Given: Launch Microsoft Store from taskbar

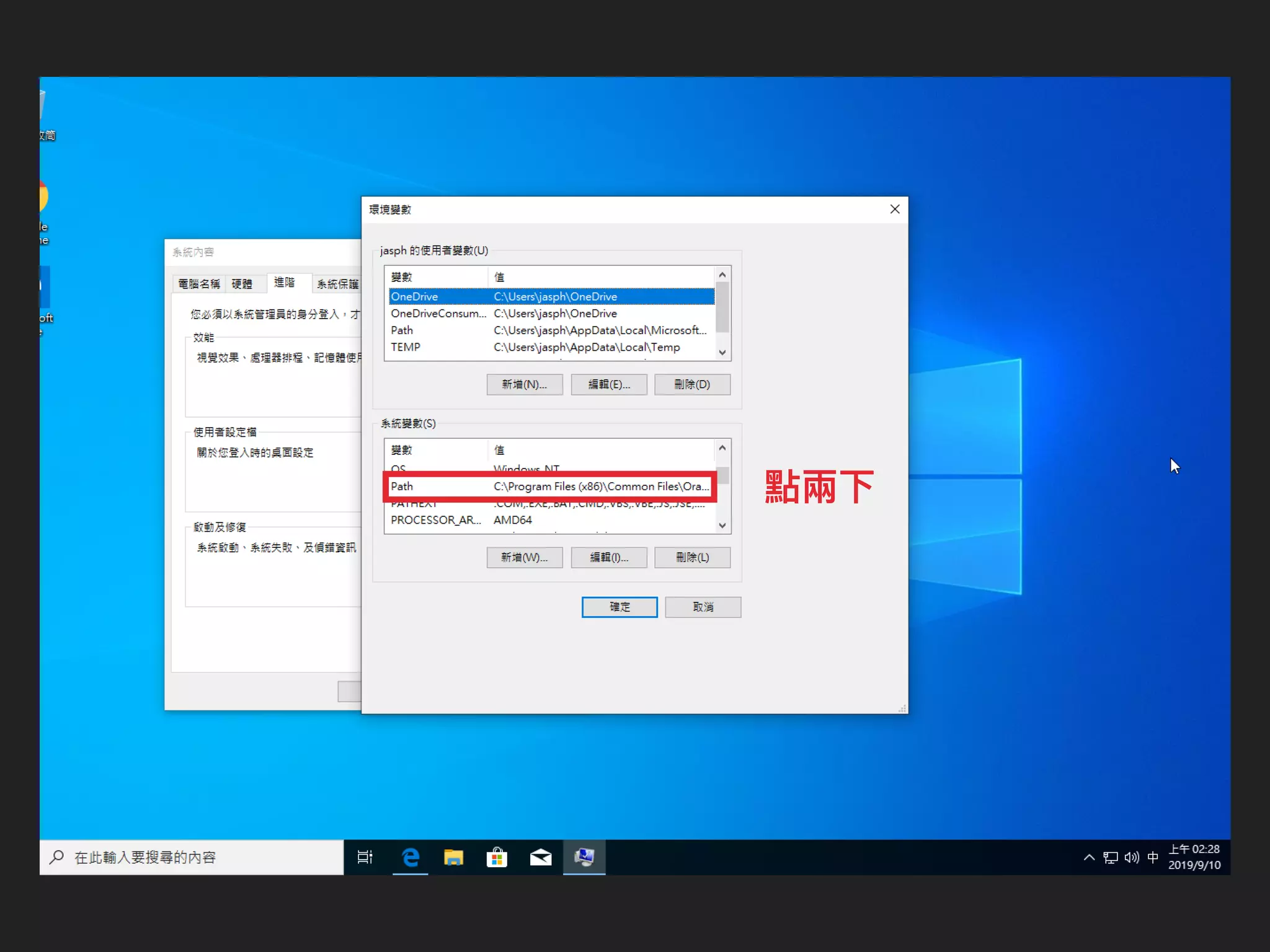Looking at the screenshot, I should point(497,857).
